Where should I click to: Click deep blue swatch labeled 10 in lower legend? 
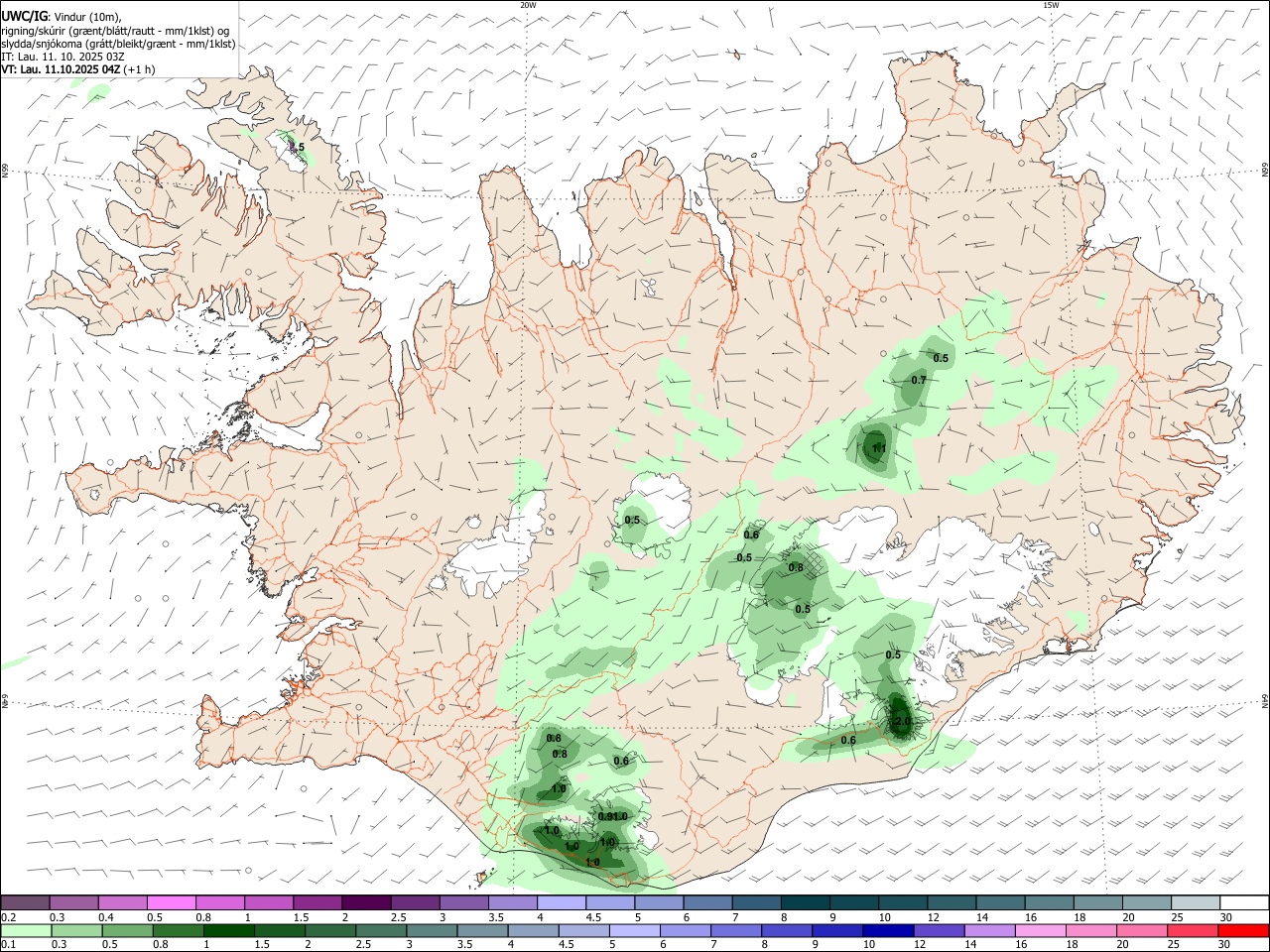[x=888, y=930]
